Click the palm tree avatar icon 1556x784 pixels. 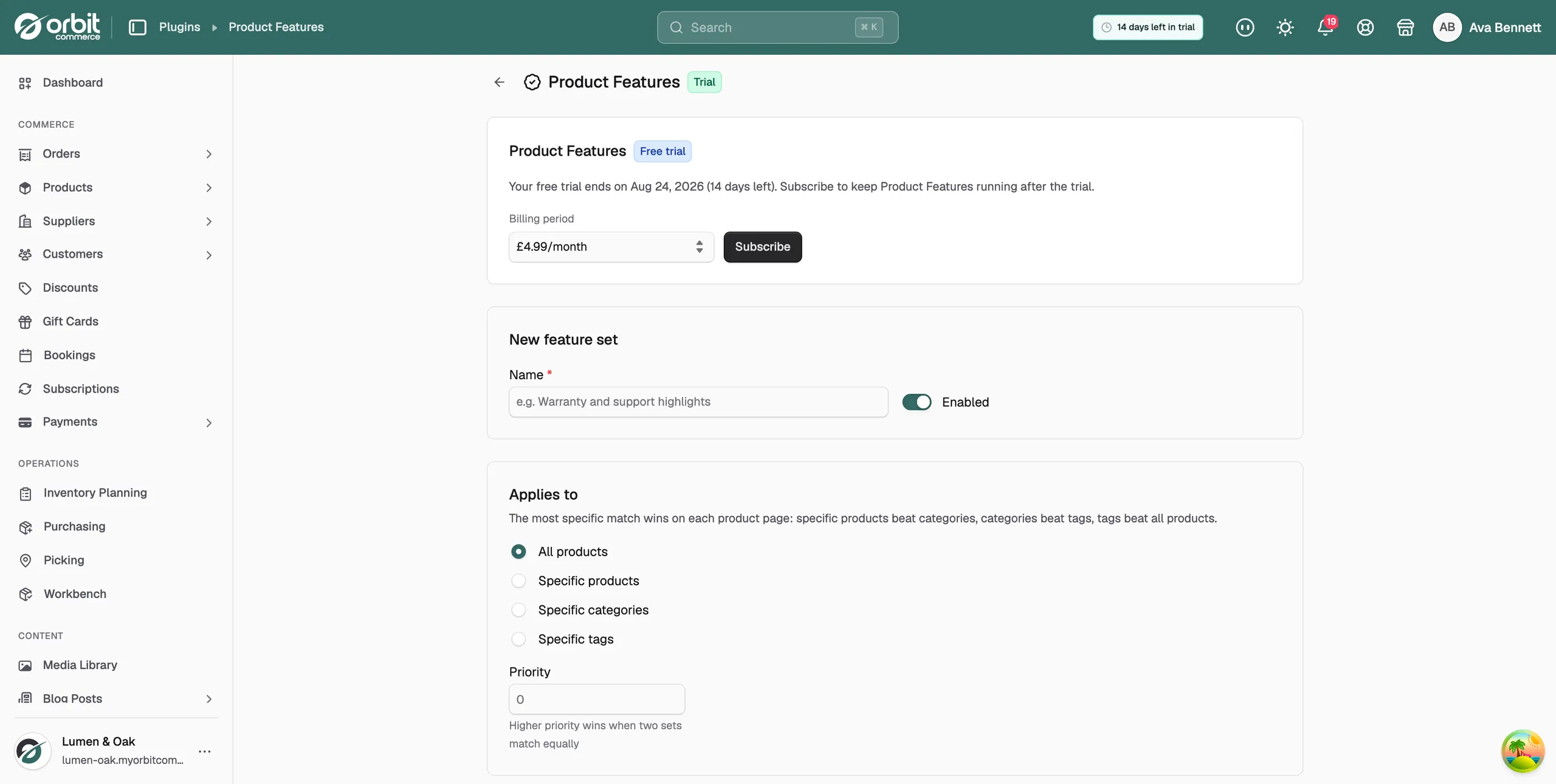(1523, 751)
